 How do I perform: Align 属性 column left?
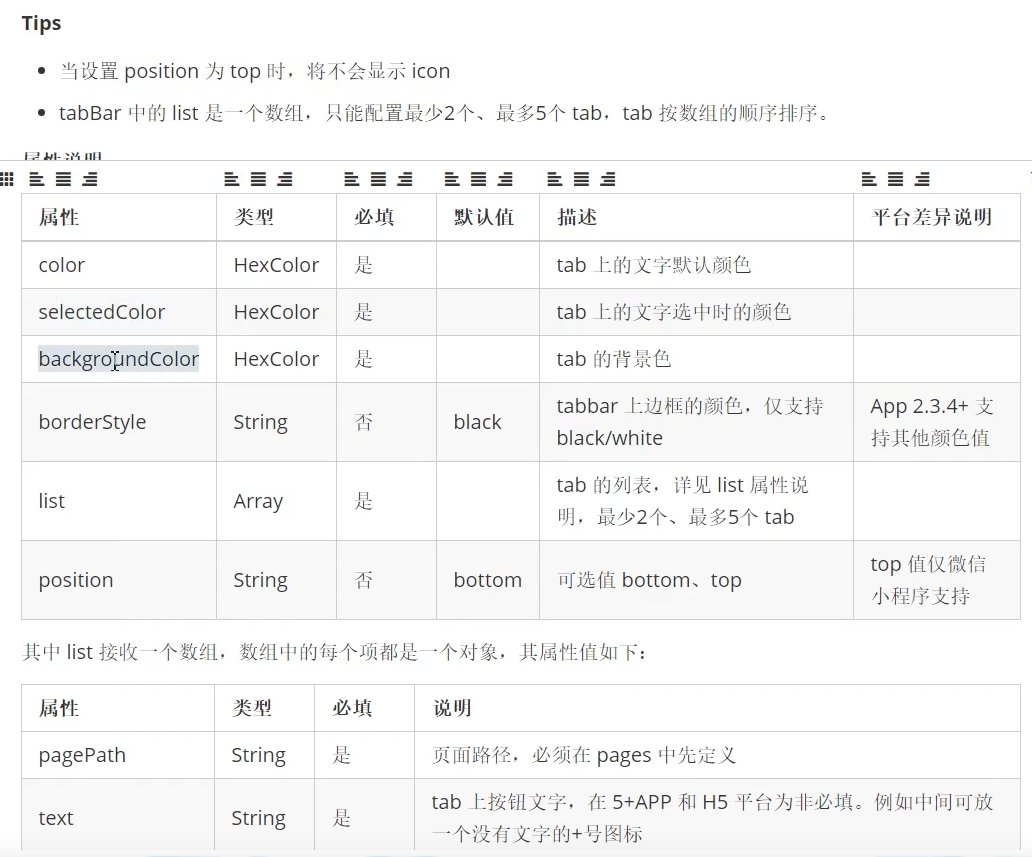click(37, 179)
